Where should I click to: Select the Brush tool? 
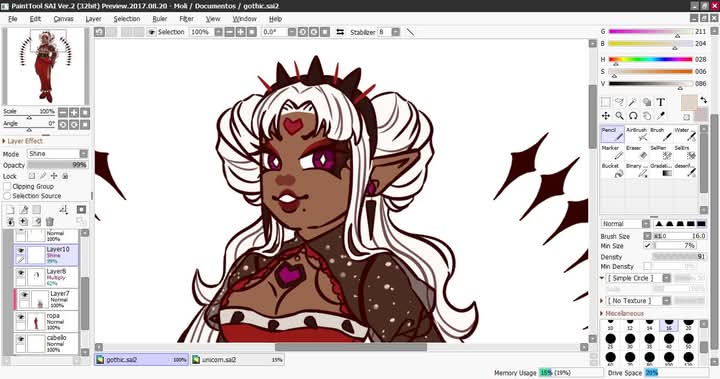pos(661,134)
